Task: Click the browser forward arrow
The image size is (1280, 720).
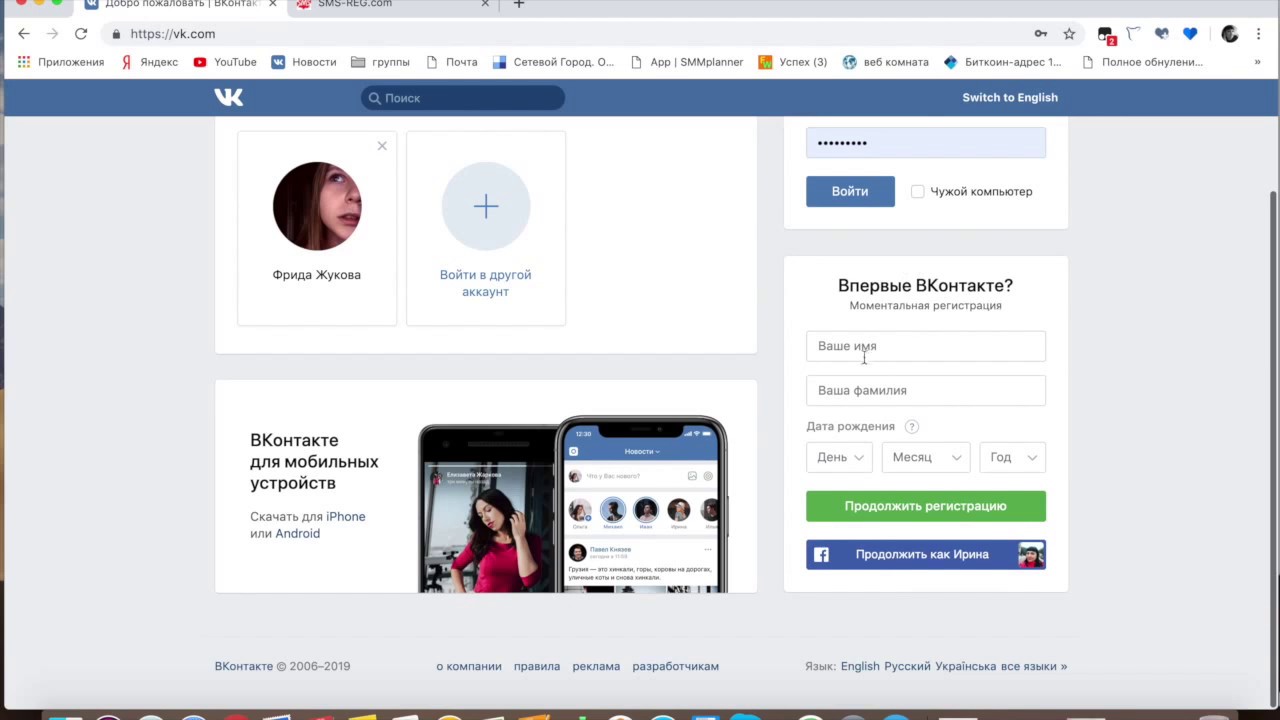Action: (52, 33)
